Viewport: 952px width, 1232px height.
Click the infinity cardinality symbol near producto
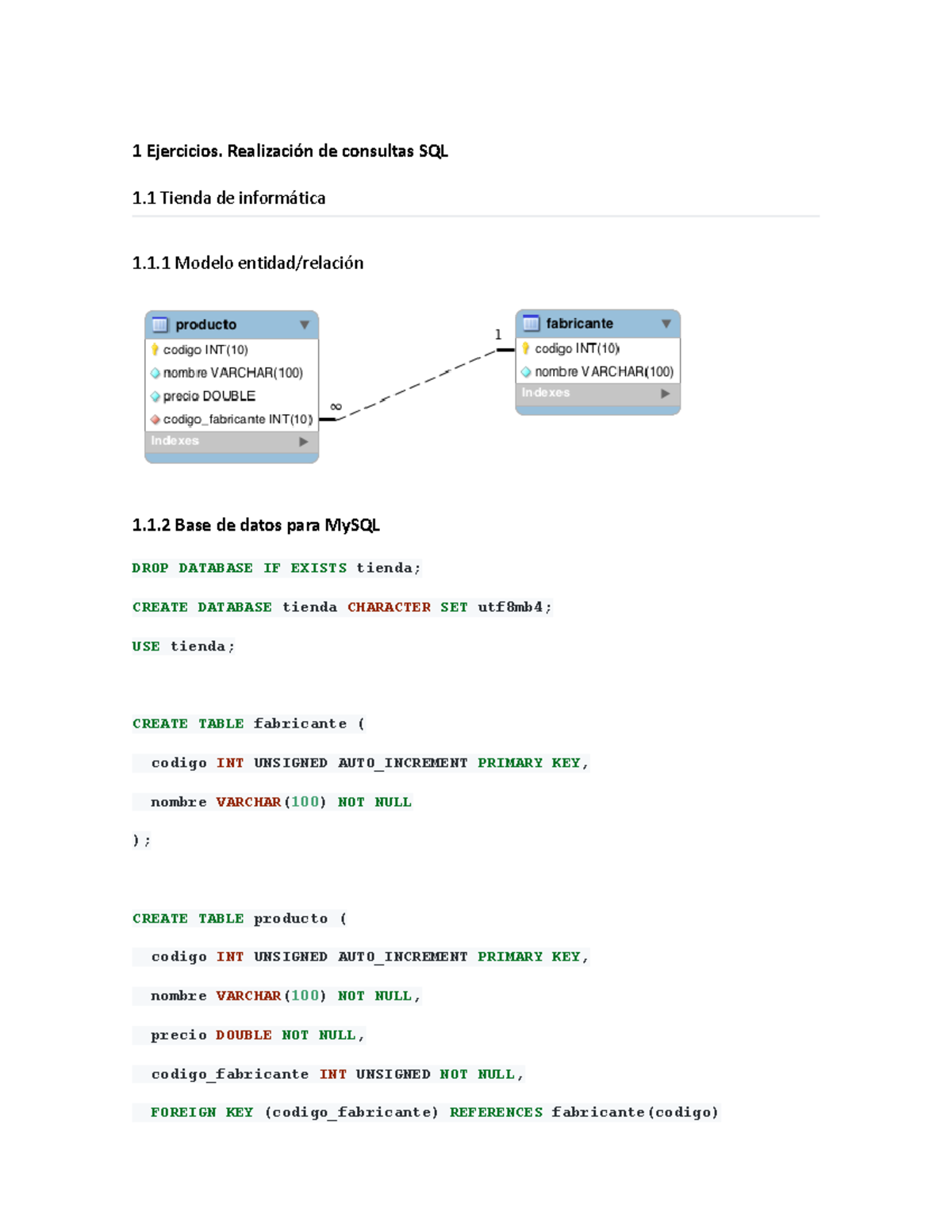point(336,405)
